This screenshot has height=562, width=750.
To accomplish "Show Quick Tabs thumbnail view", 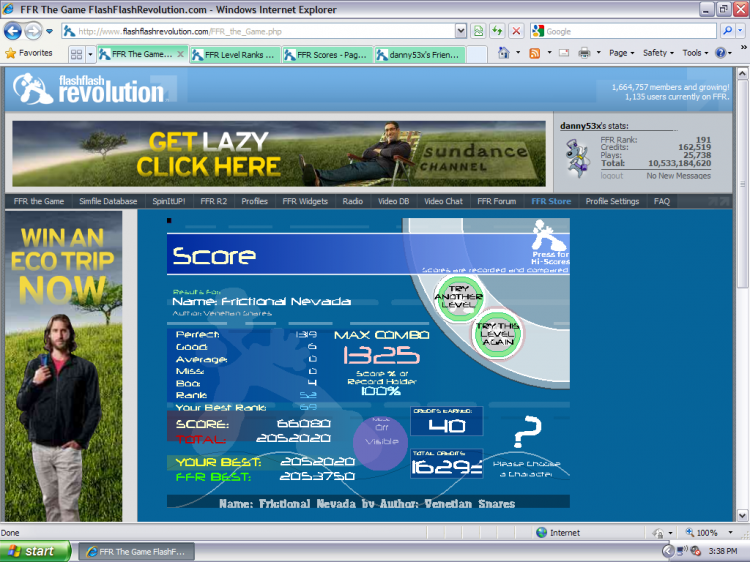I will point(76,54).
